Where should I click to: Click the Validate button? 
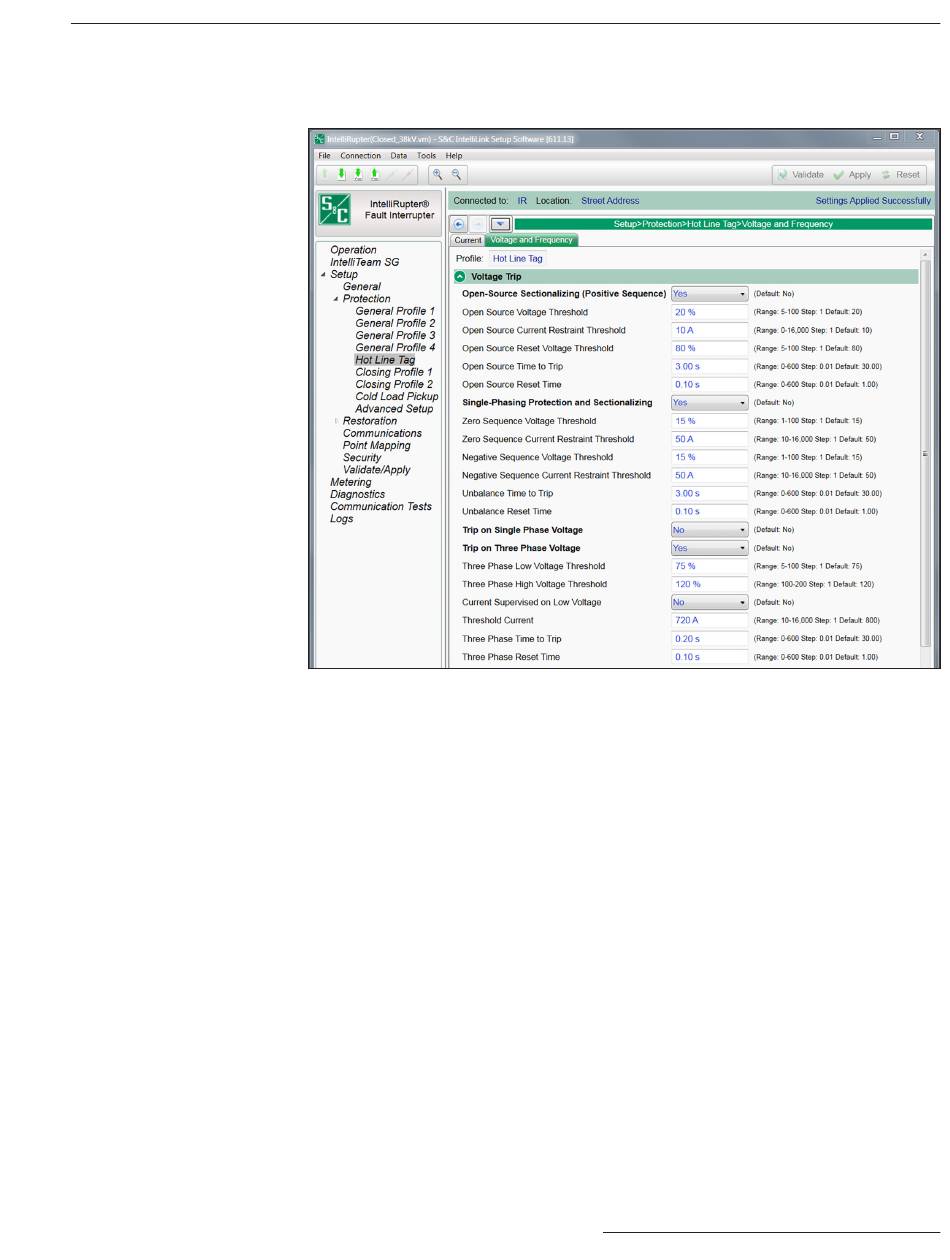click(x=799, y=174)
